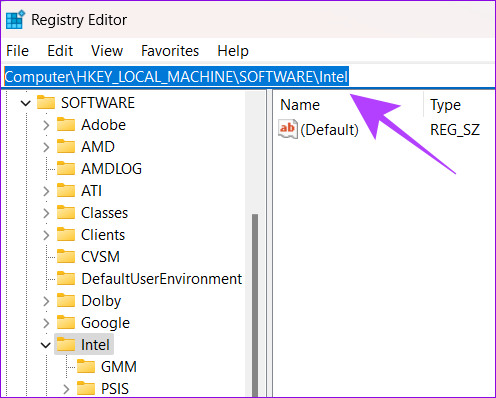Click the Clients folder icon
496x398 pixels.
click(66, 234)
